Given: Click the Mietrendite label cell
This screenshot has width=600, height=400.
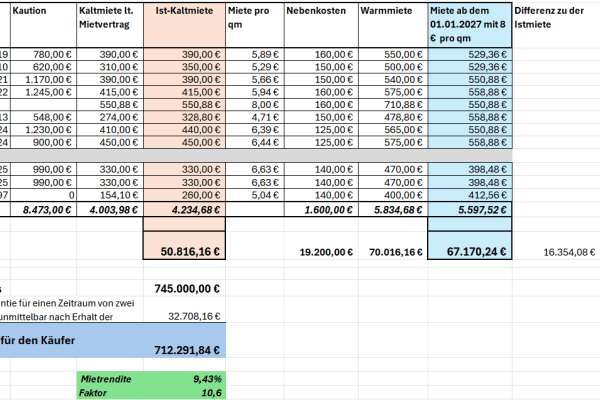Looking at the screenshot, I should [110, 379].
